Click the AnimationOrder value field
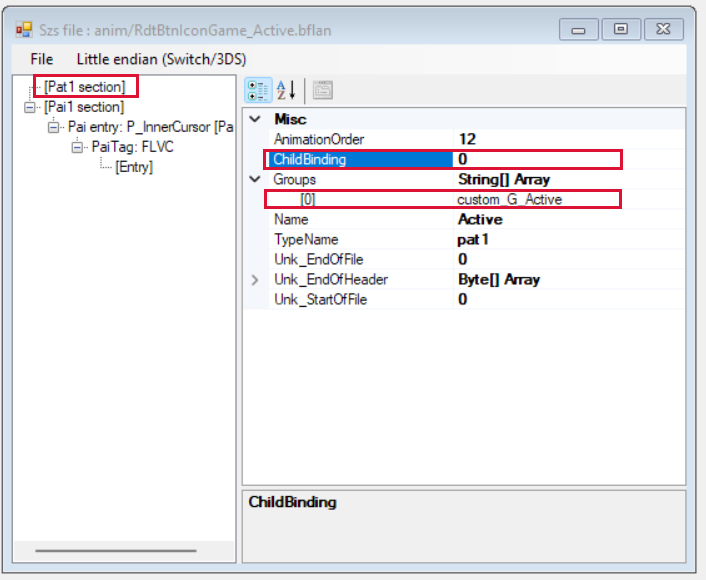Image resolution: width=706 pixels, height=580 pixels. coord(560,139)
